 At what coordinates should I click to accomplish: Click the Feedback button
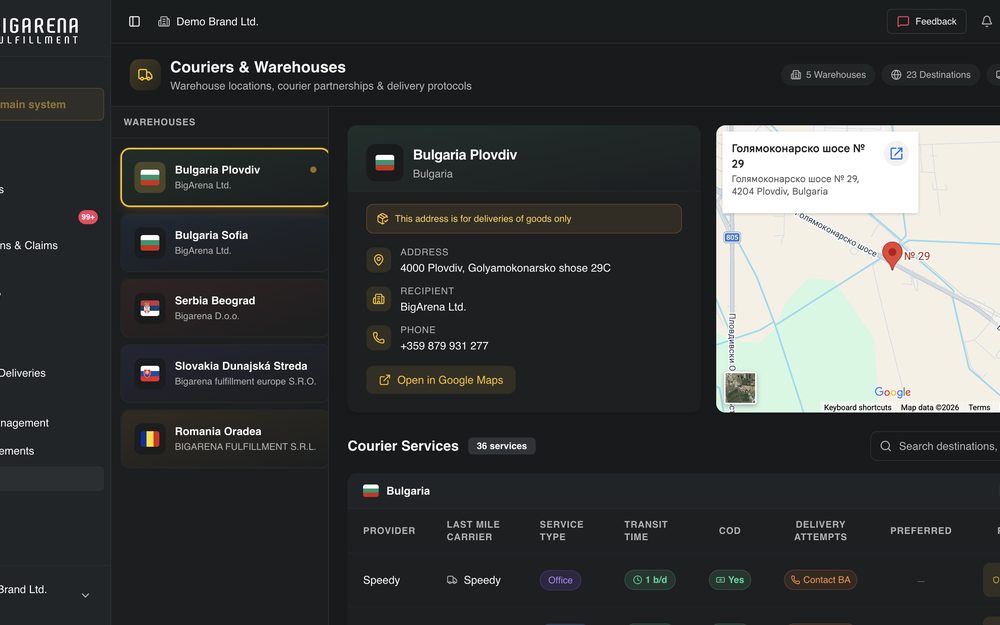point(927,22)
